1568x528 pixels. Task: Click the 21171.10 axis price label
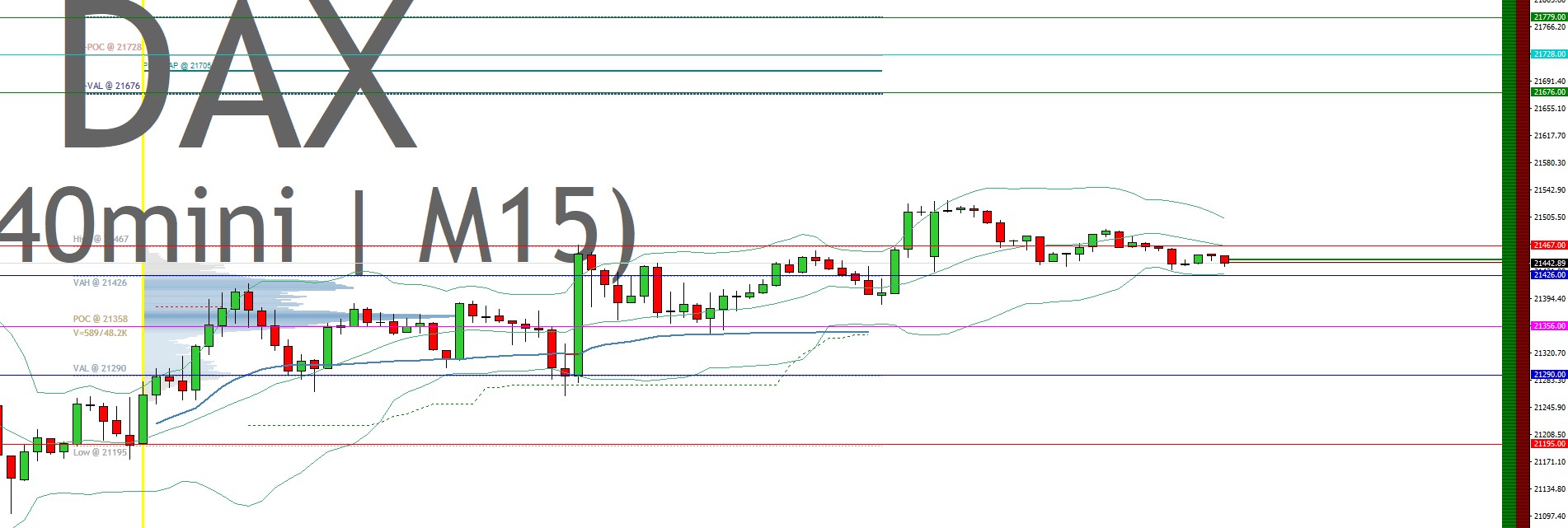(x=1549, y=462)
